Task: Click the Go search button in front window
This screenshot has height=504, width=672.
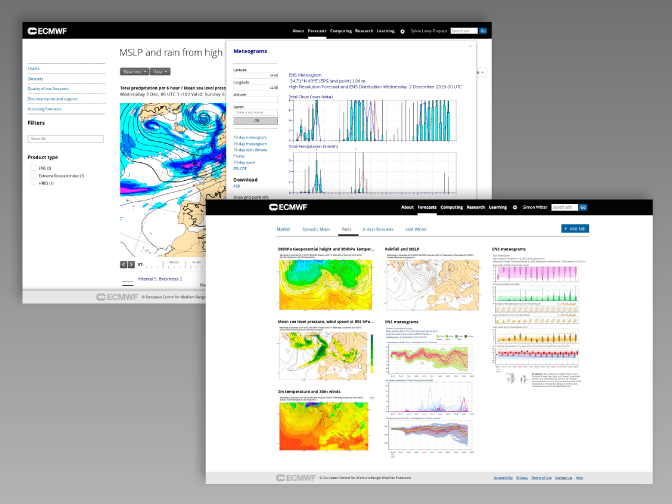Action: tap(583, 207)
